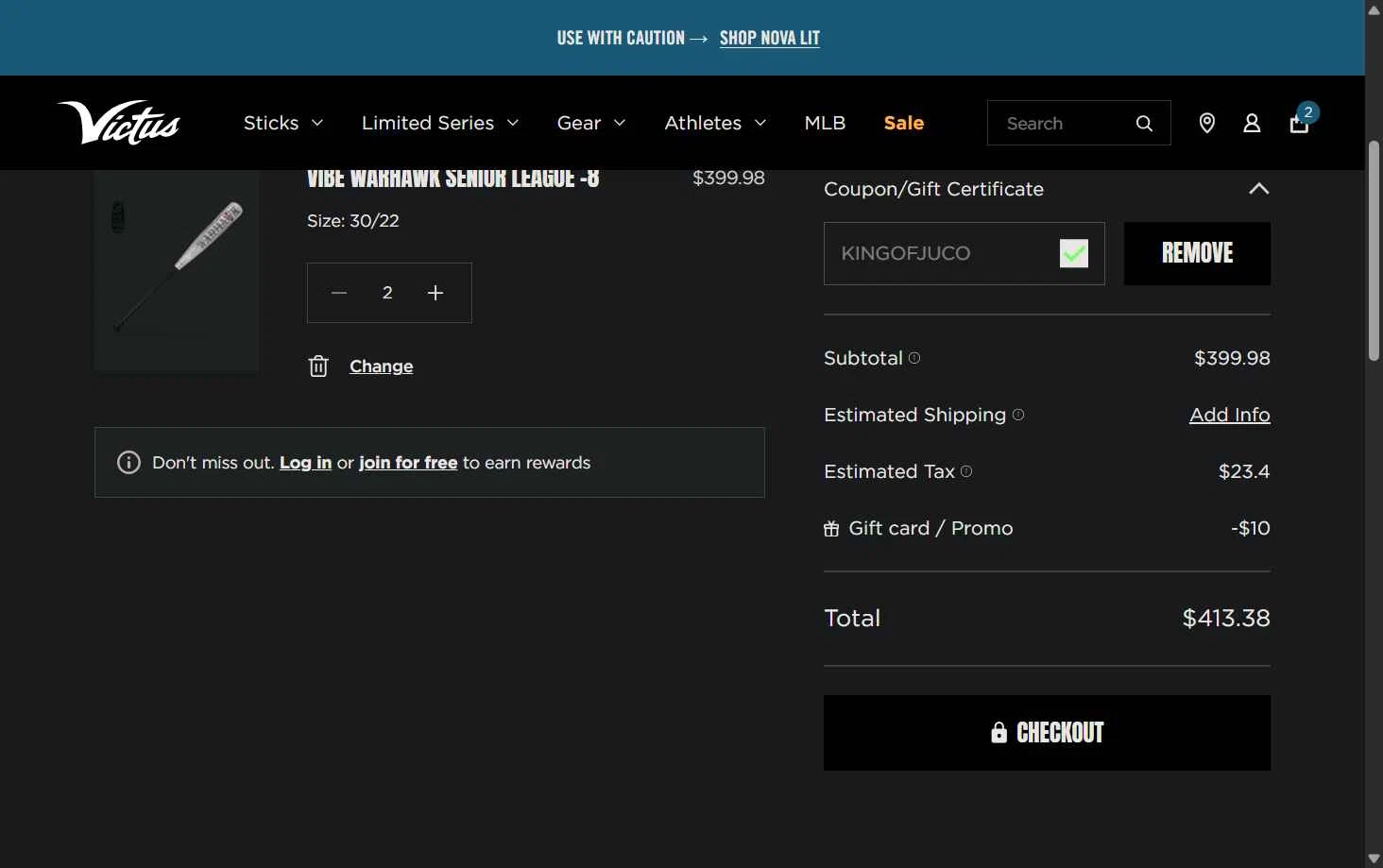This screenshot has width=1383, height=868.
Task: Open the Sale menu item
Action: (904, 123)
